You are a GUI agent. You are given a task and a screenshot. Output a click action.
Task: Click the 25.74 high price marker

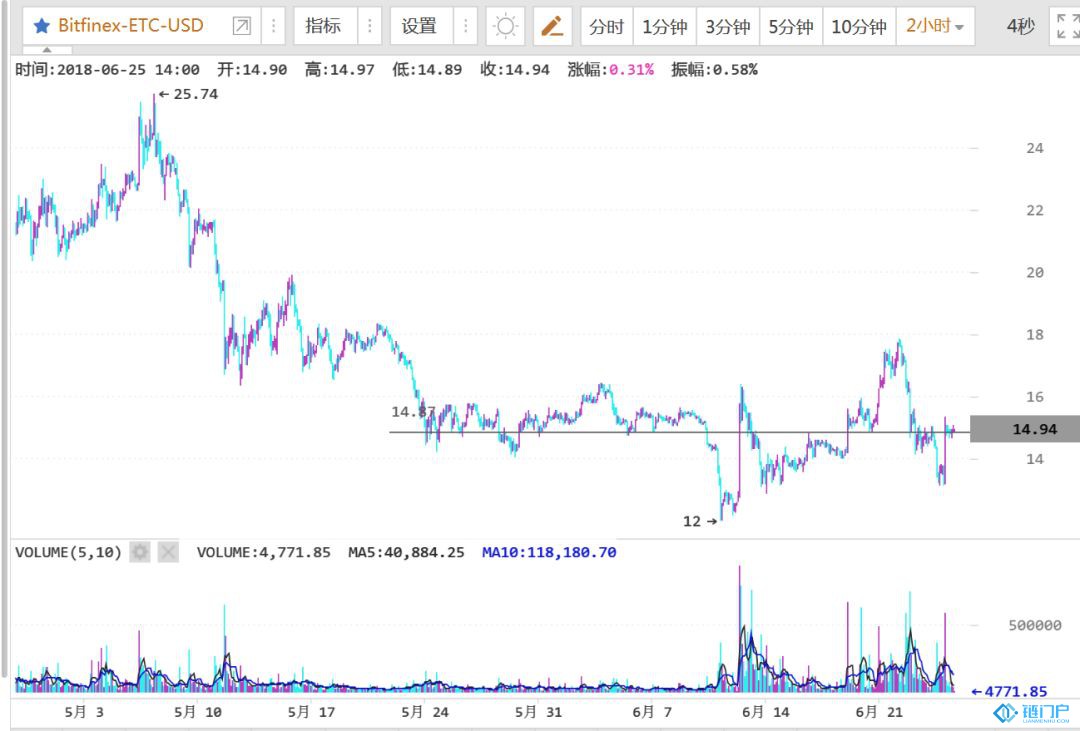coord(188,94)
